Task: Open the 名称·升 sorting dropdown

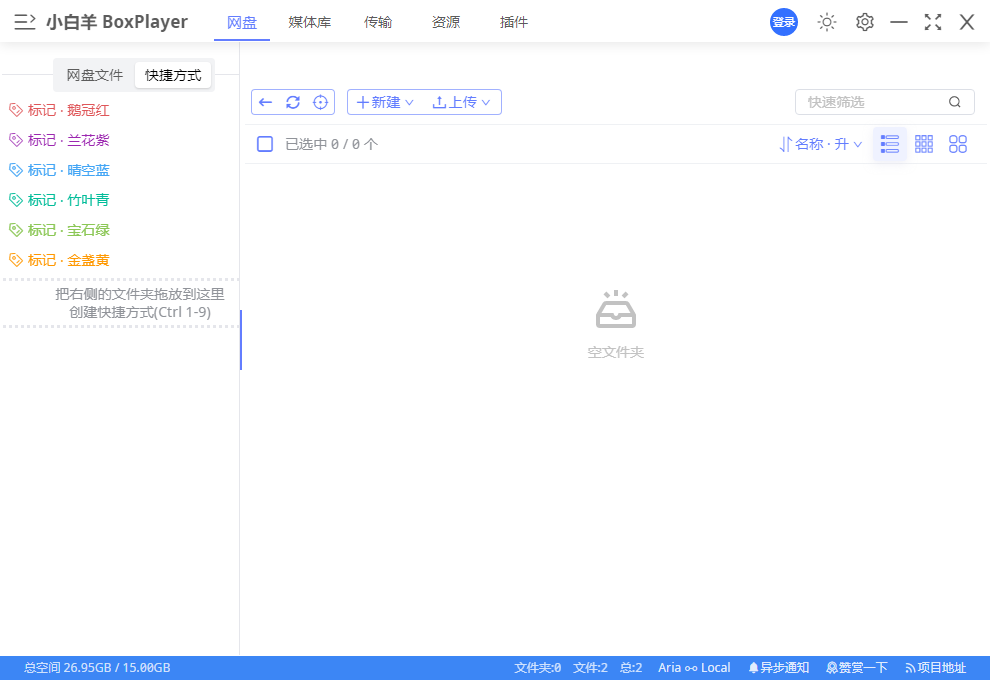Action: click(x=820, y=143)
